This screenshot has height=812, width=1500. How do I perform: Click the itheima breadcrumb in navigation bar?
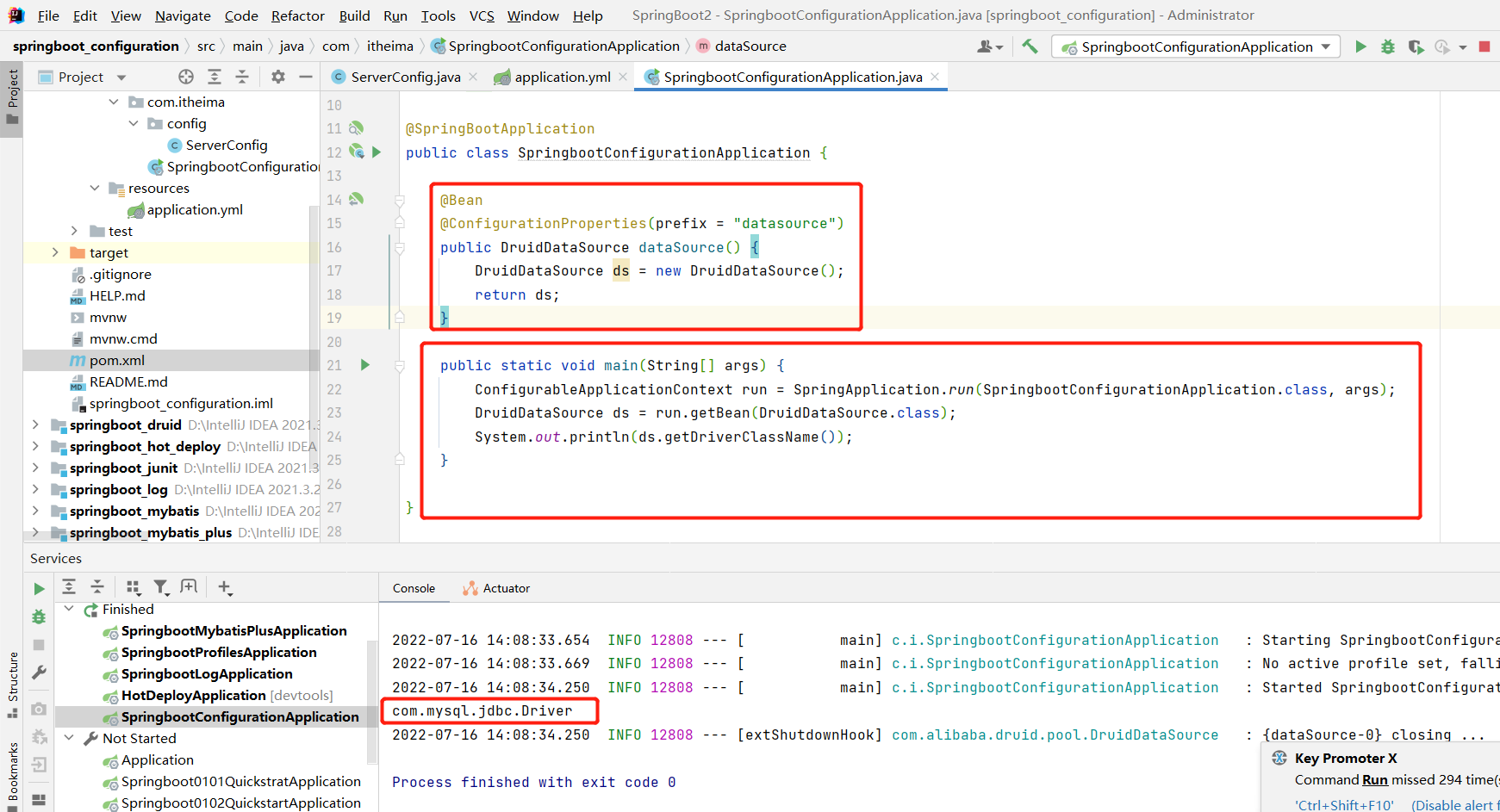click(390, 46)
